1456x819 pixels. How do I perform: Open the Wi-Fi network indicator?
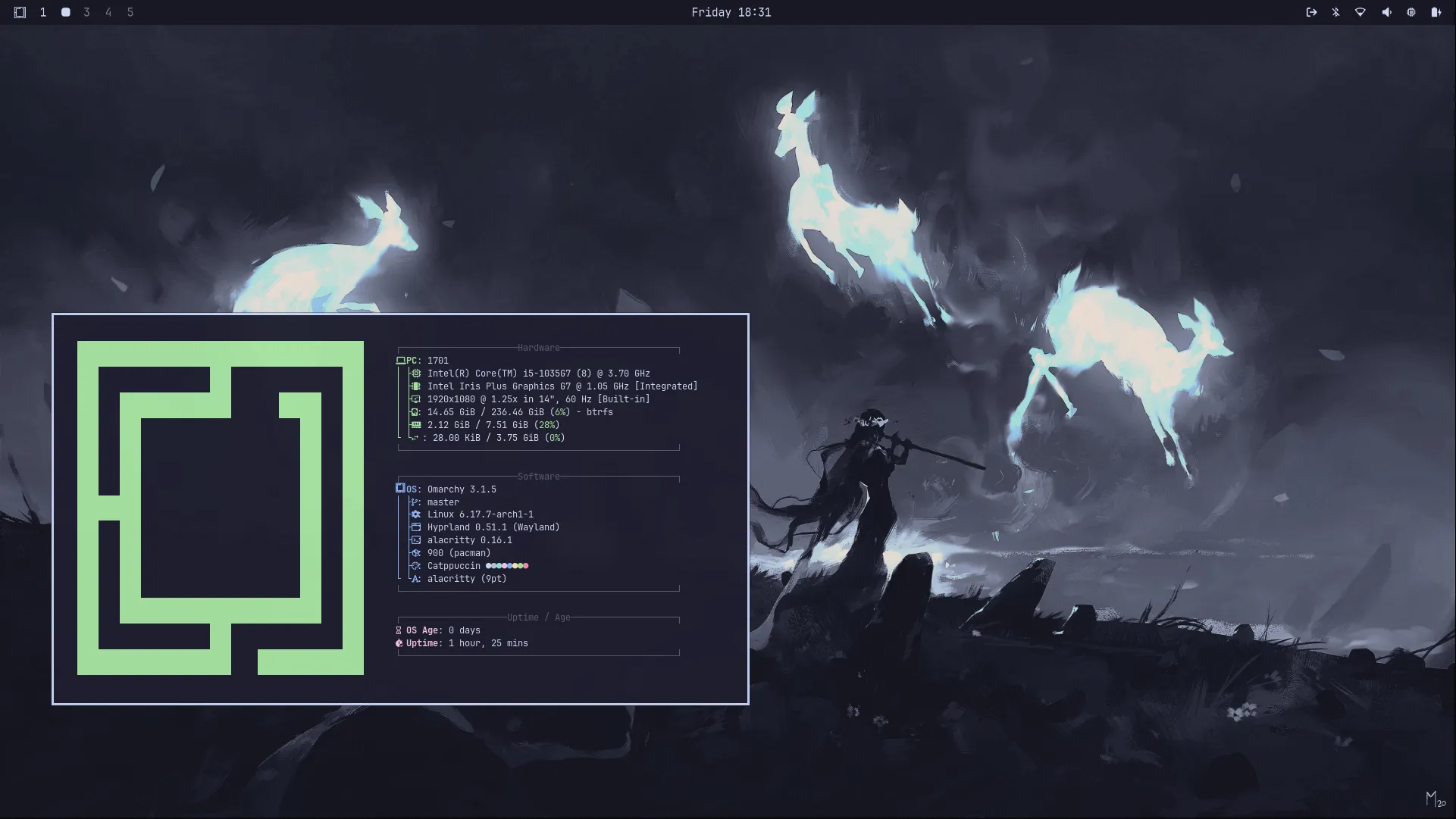(1360, 12)
